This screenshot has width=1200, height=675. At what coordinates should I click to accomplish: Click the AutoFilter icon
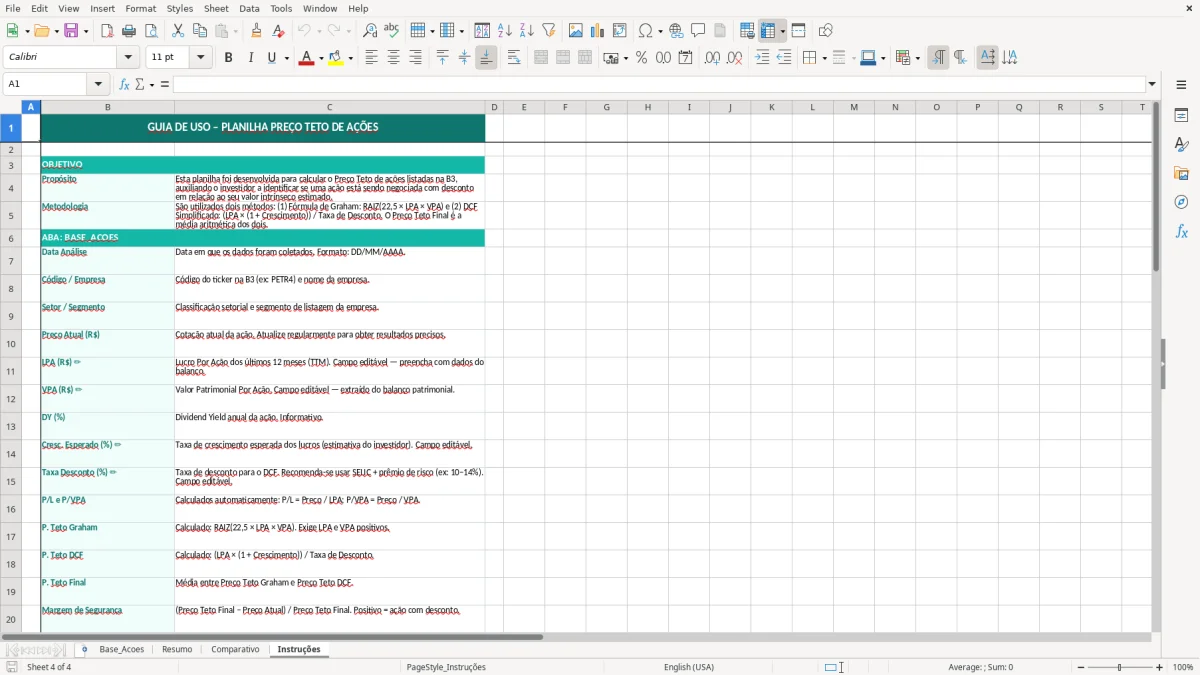click(549, 31)
